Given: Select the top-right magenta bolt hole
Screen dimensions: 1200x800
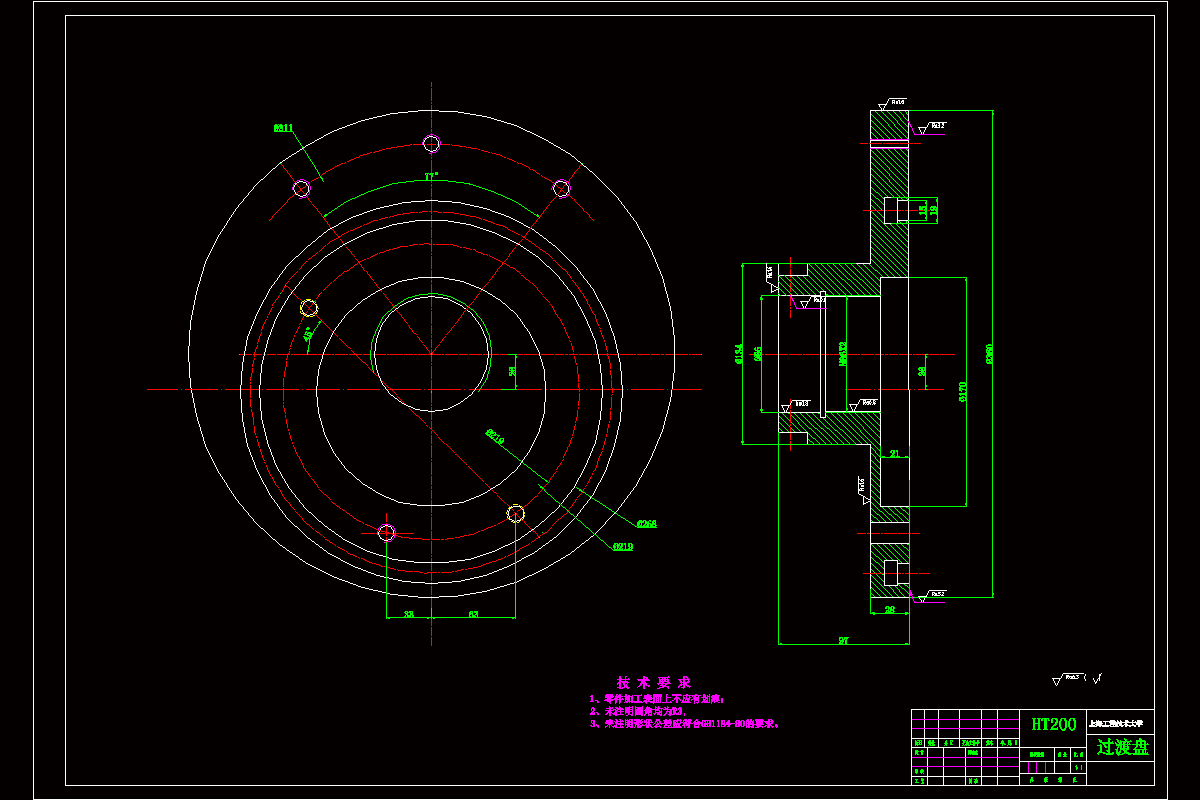Looking at the screenshot, I should [562, 188].
